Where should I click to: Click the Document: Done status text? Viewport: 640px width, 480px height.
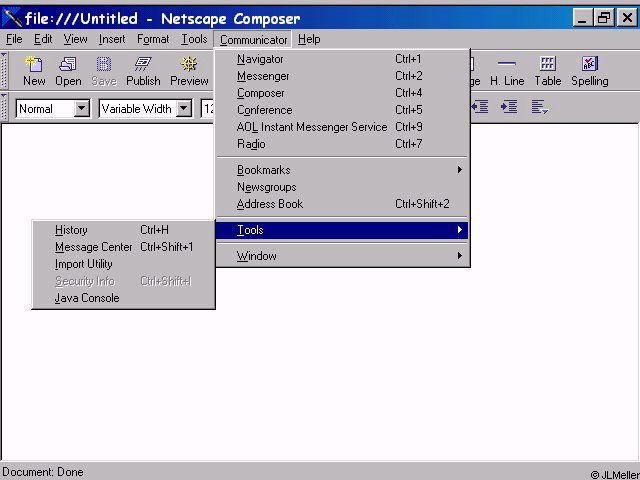(43, 472)
